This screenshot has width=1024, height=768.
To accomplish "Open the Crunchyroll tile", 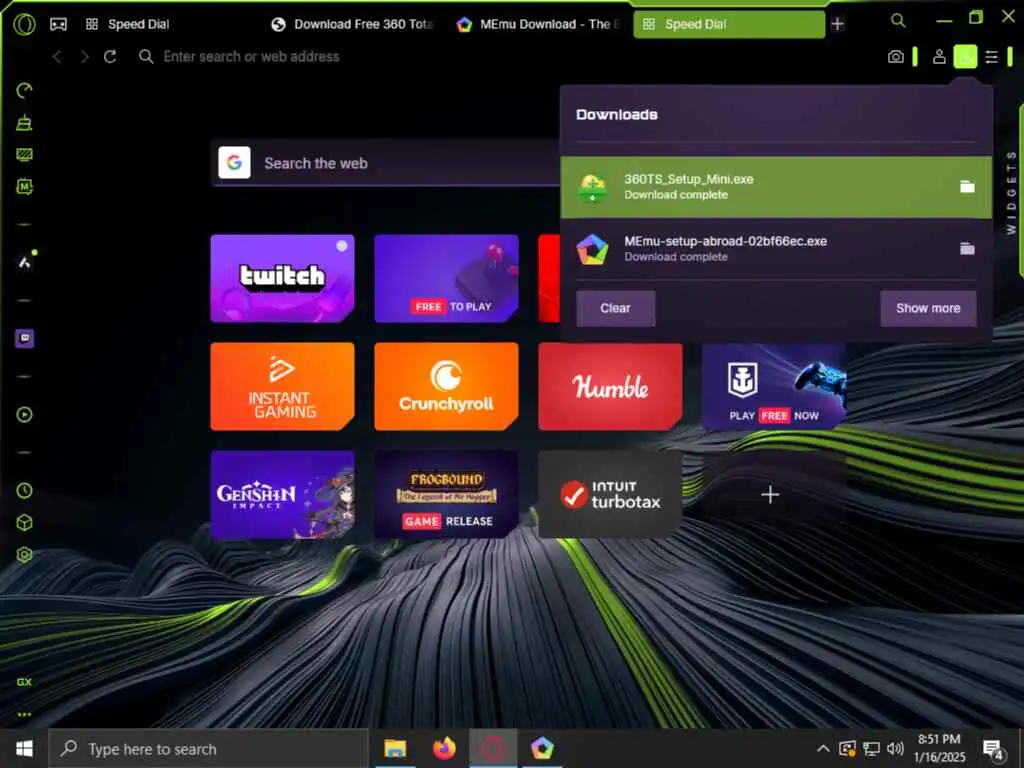I will pos(446,387).
